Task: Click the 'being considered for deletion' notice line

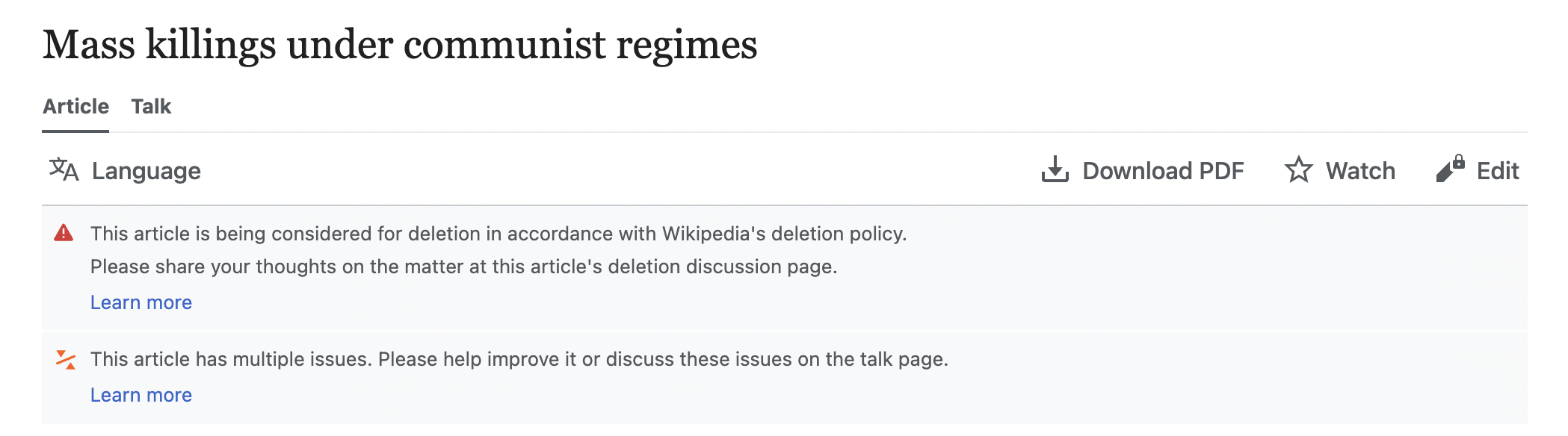Action: (374, 234)
